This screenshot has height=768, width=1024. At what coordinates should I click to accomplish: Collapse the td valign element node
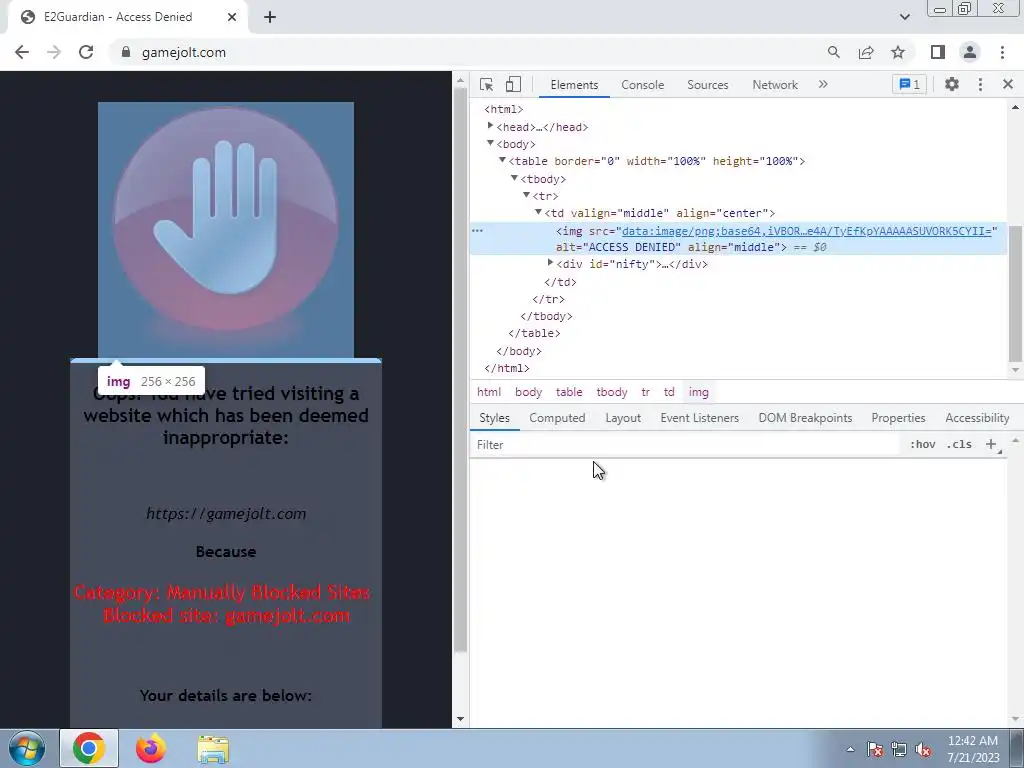538,212
